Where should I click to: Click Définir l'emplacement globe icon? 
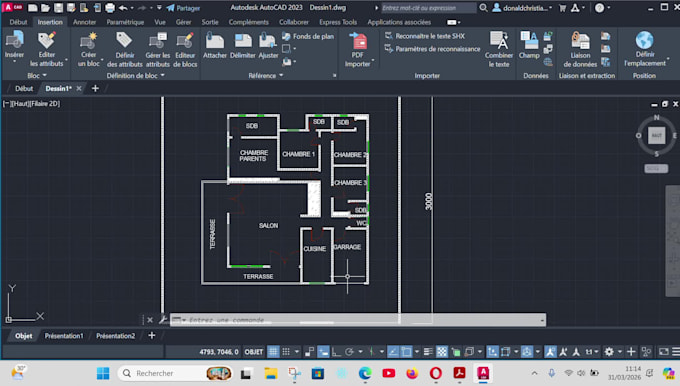644,40
